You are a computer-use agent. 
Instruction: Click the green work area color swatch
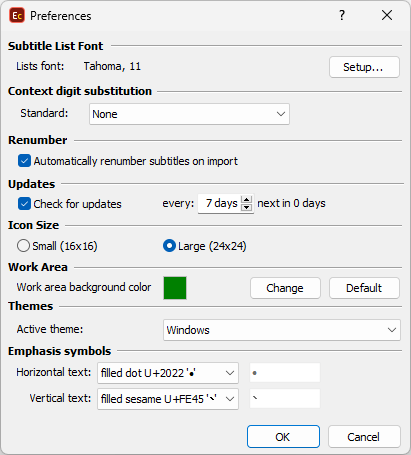pyautogui.click(x=175, y=288)
